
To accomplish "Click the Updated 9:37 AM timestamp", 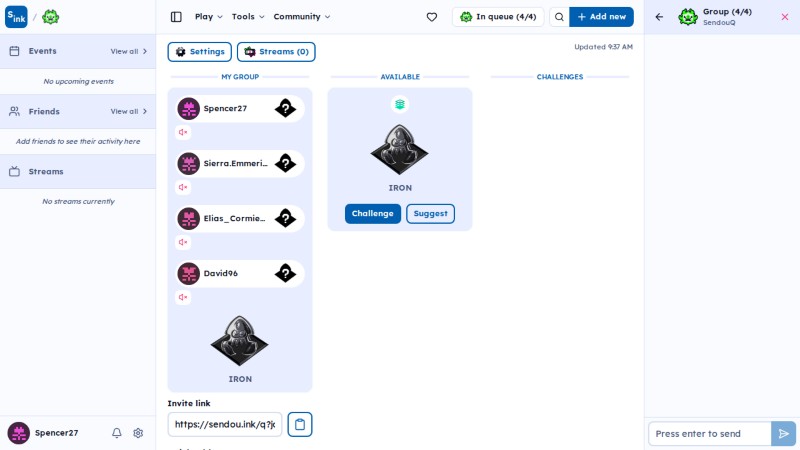I will point(603,47).
